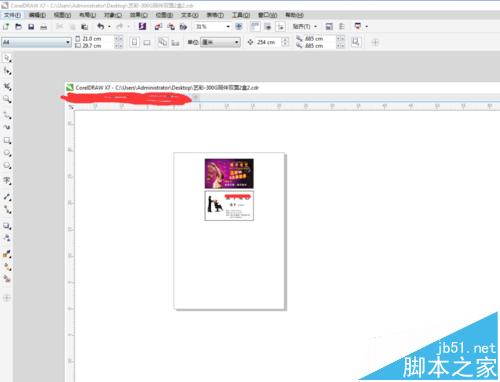Select the Color Eyedropper tool

[7, 254]
